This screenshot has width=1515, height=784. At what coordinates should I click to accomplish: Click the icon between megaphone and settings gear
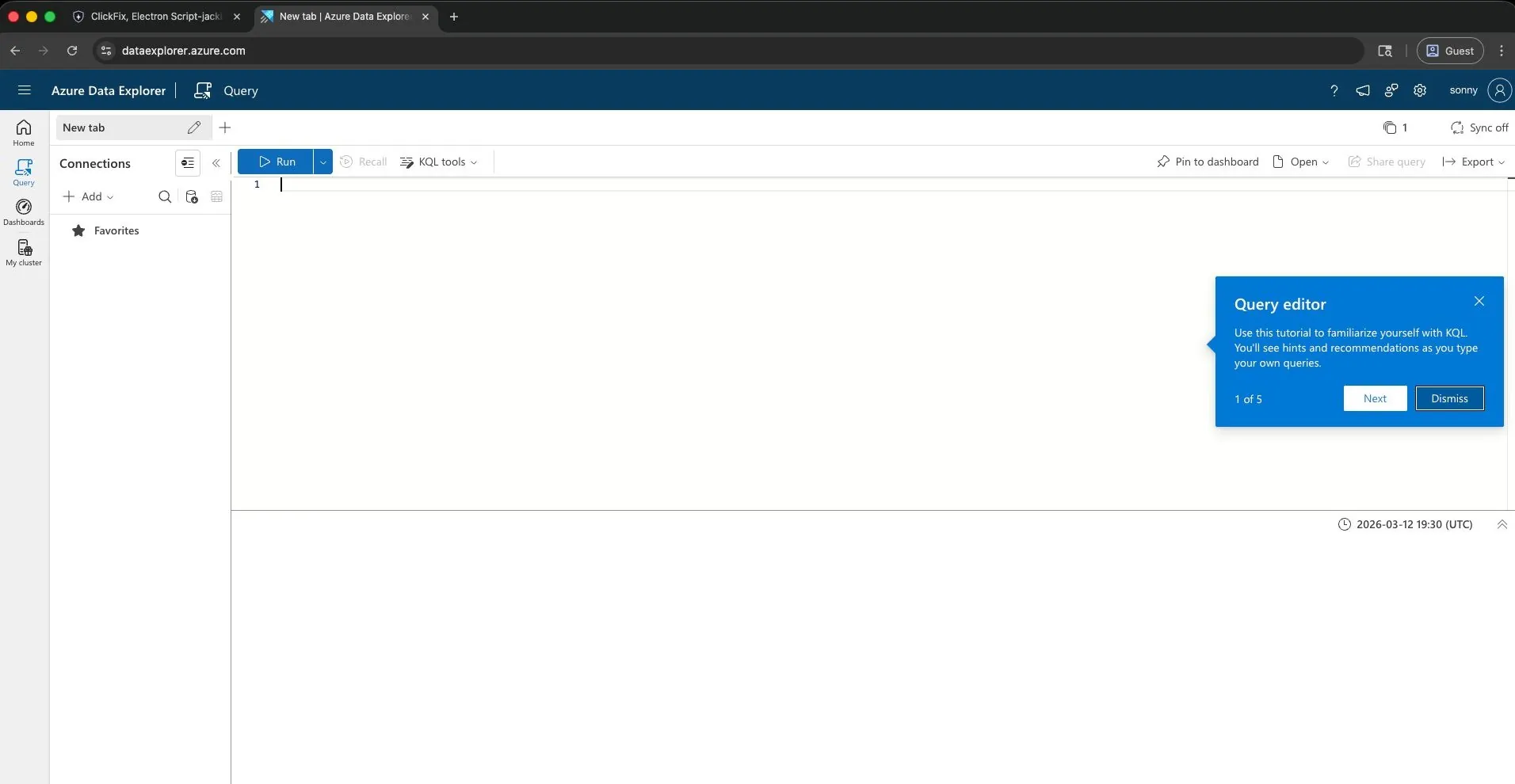tap(1391, 90)
